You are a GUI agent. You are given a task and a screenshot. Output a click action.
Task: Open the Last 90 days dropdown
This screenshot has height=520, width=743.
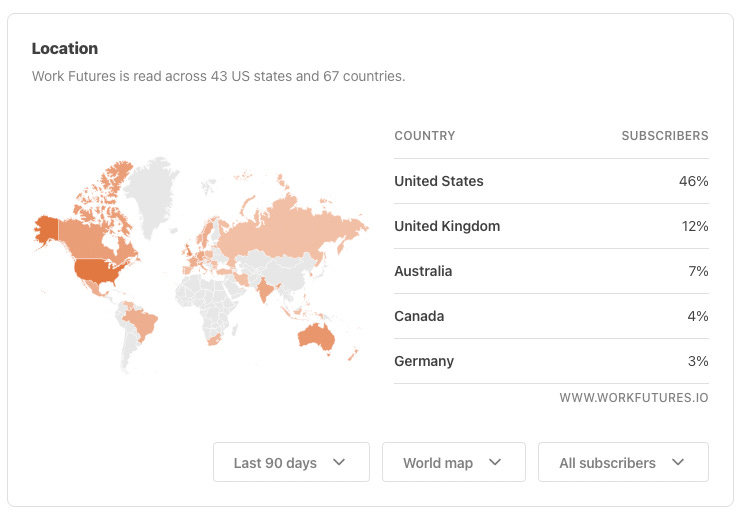tap(291, 462)
